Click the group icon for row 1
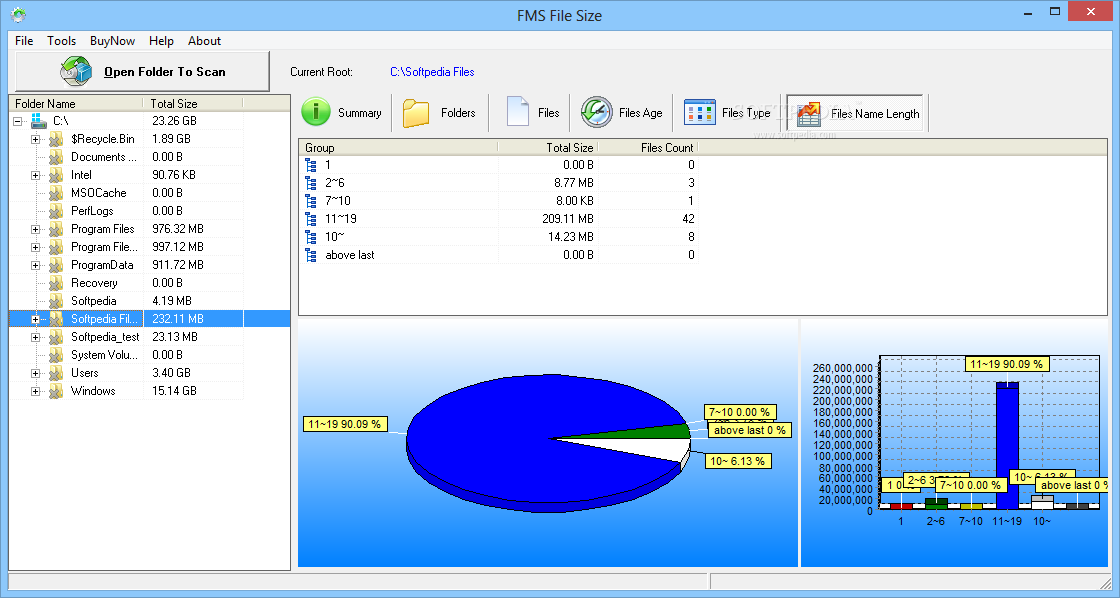This screenshot has width=1120, height=598. click(x=311, y=165)
